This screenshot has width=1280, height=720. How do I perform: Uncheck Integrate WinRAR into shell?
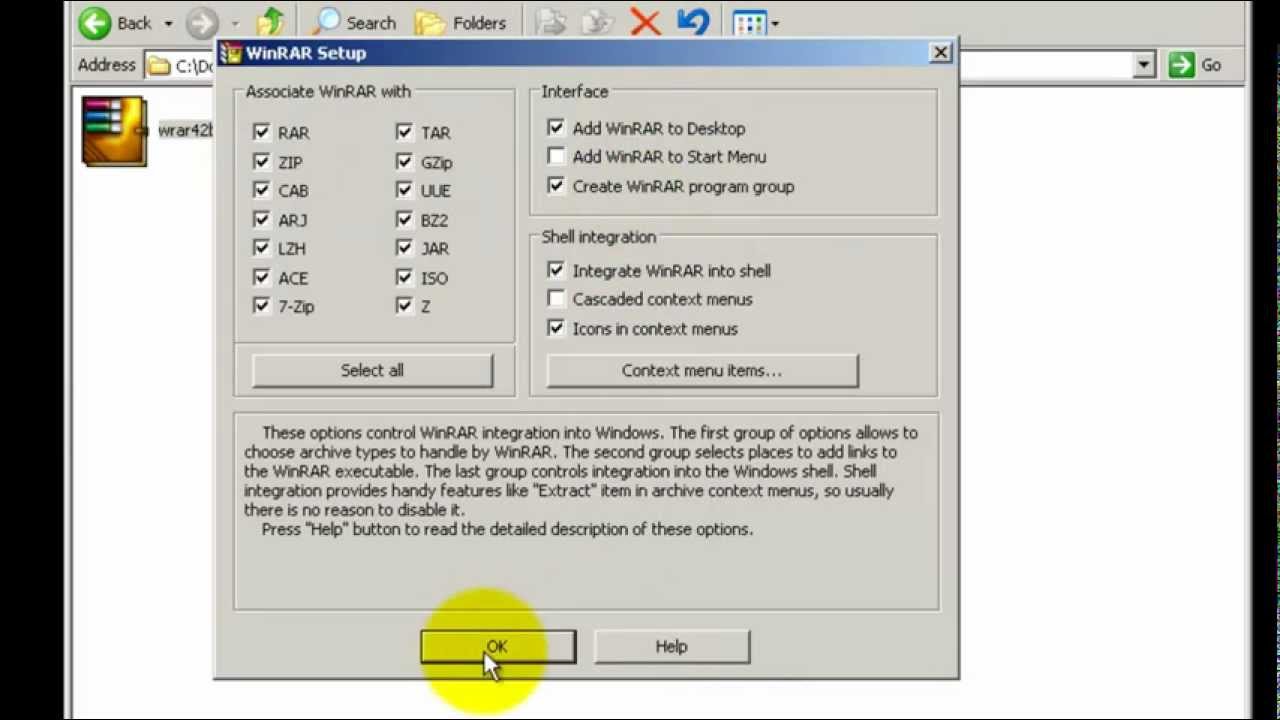(556, 270)
